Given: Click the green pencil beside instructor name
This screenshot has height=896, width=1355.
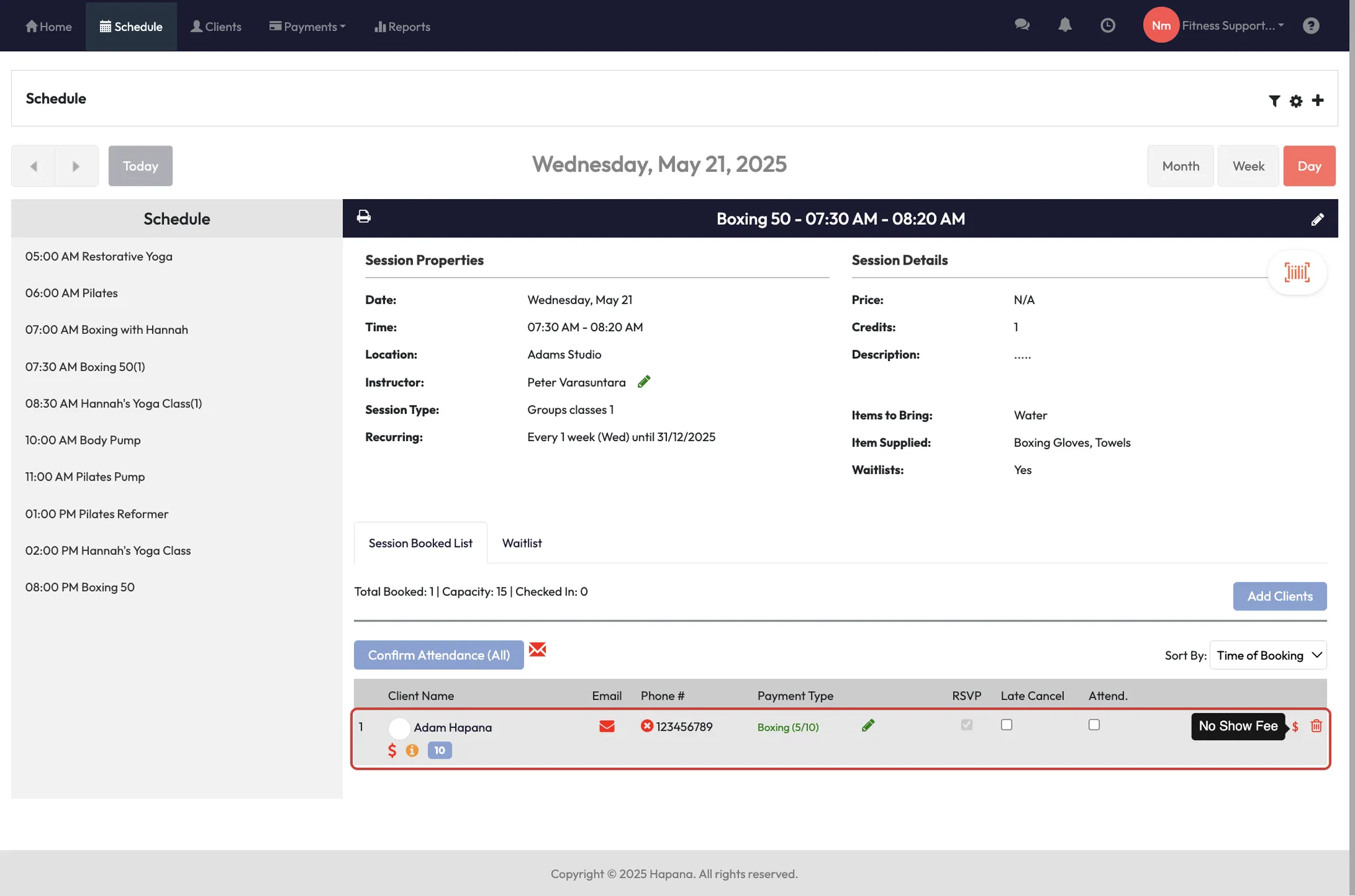Looking at the screenshot, I should click(644, 382).
